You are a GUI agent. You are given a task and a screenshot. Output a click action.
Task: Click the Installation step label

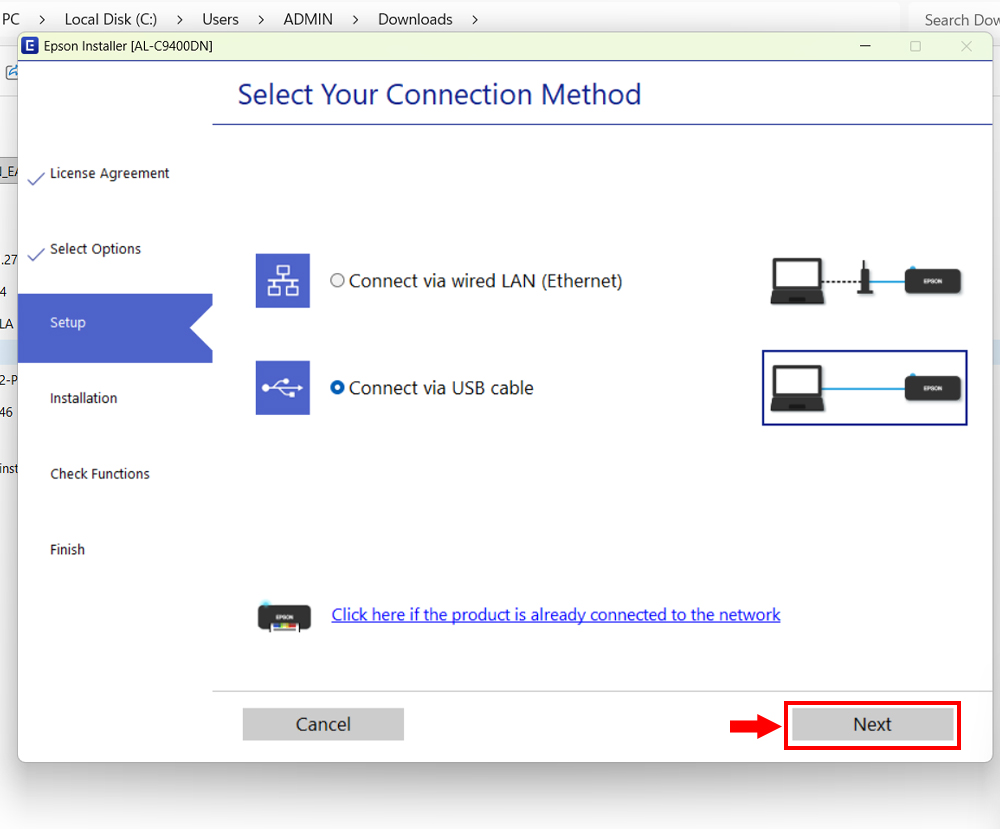coord(84,399)
